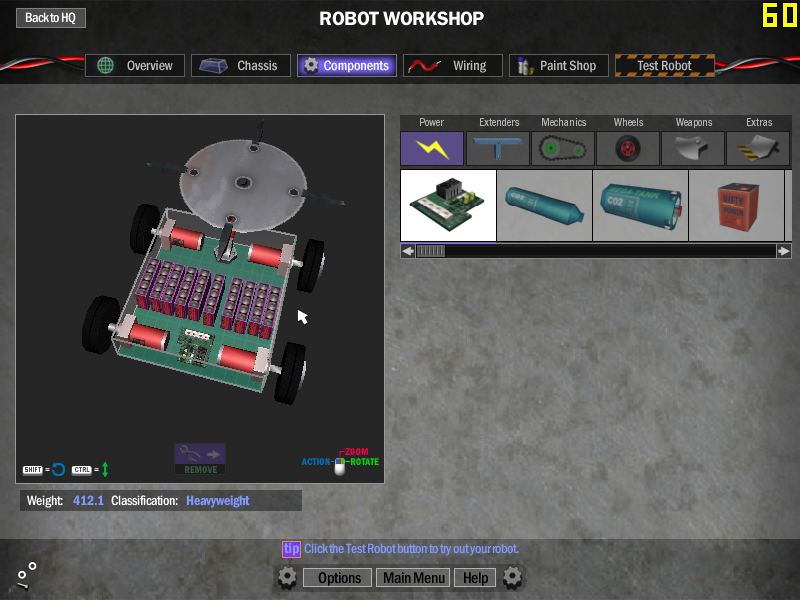Viewport: 800px width, 600px height.
Task: Click the Remove component icon
Action: point(200,458)
